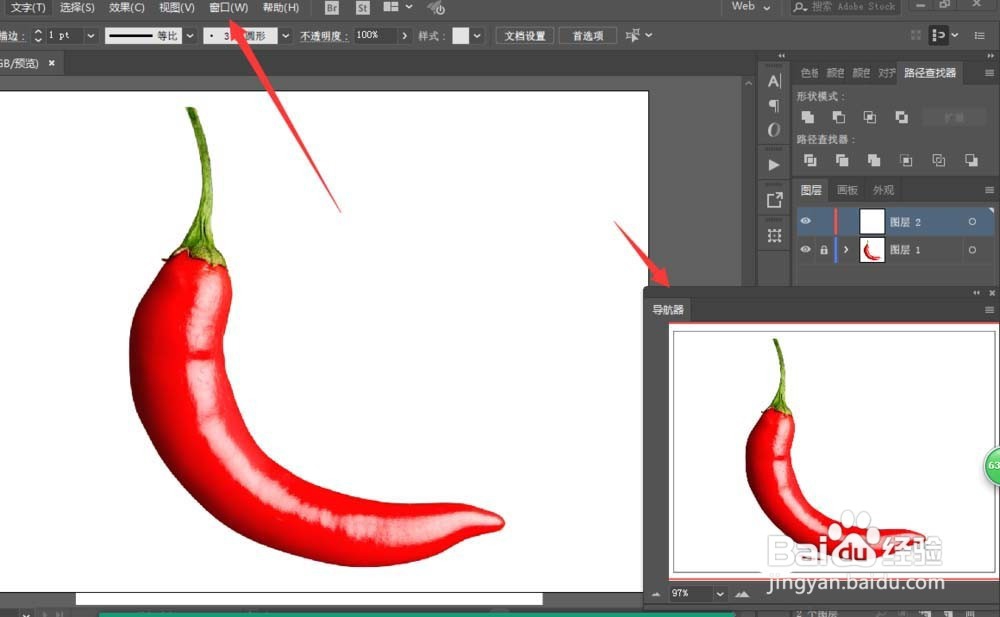Open the Actions panel play icon

click(774, 165)
